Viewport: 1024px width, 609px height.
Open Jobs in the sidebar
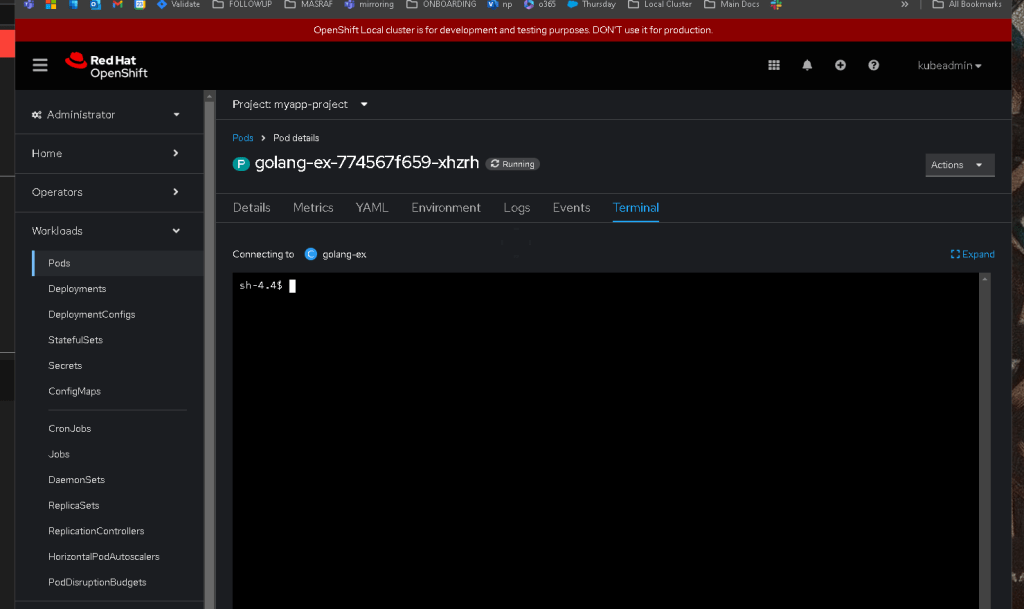(59, 454)
